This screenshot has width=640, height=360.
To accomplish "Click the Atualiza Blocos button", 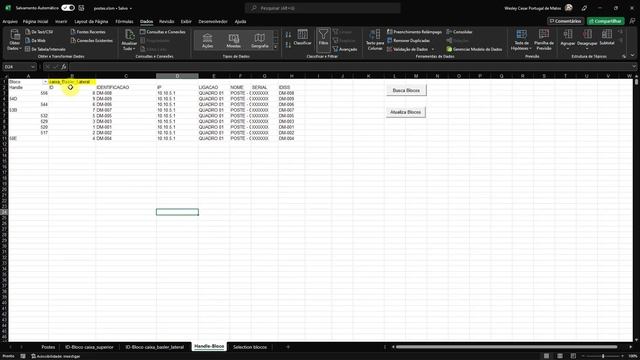I will 405,112.
